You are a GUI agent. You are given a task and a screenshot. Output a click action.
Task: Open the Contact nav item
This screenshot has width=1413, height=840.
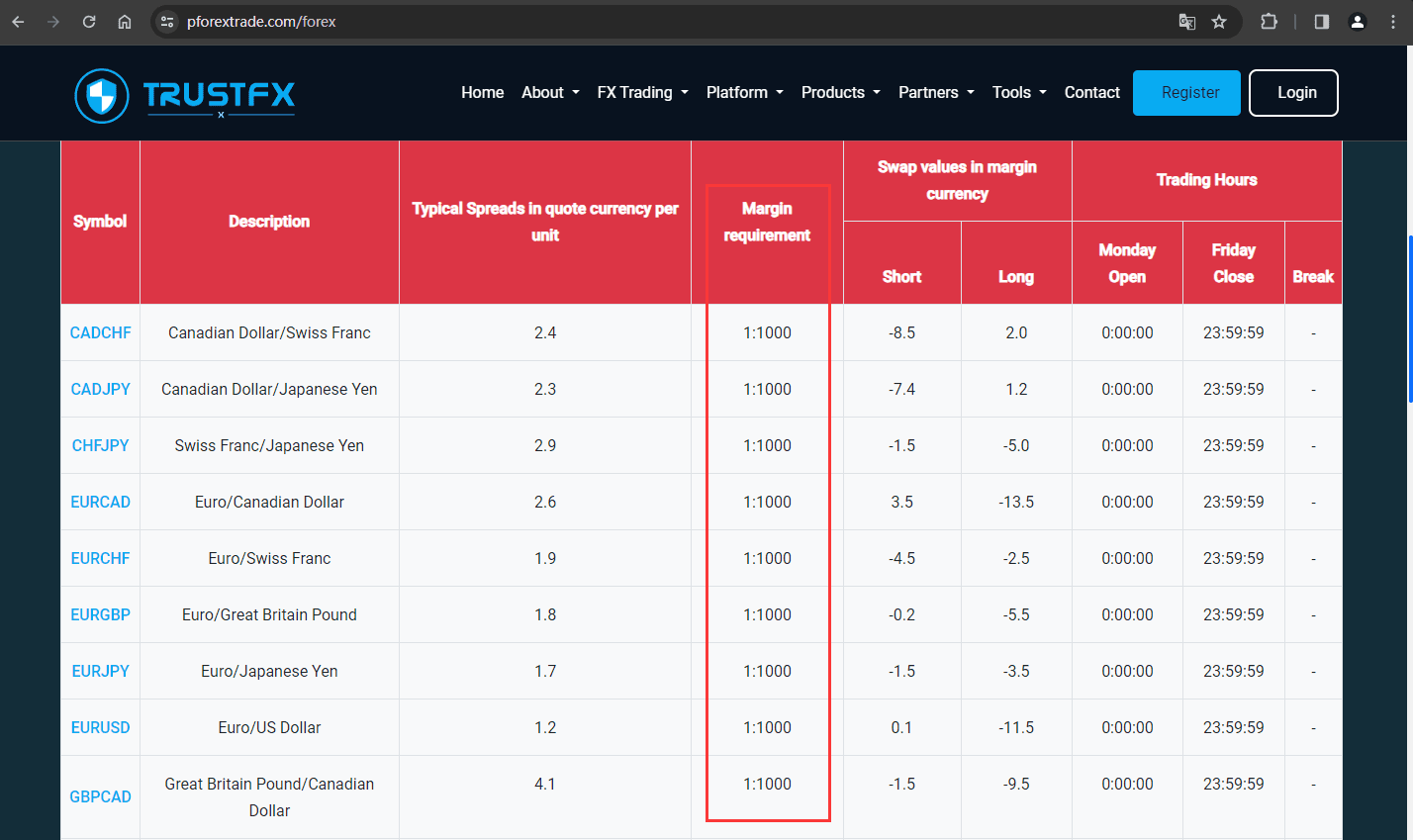[1092, 92]
